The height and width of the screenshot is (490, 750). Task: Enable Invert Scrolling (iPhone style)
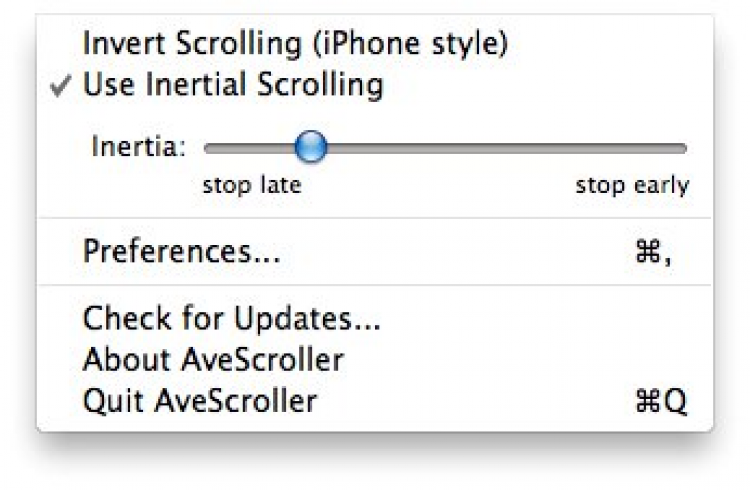(x=295, y=45)
